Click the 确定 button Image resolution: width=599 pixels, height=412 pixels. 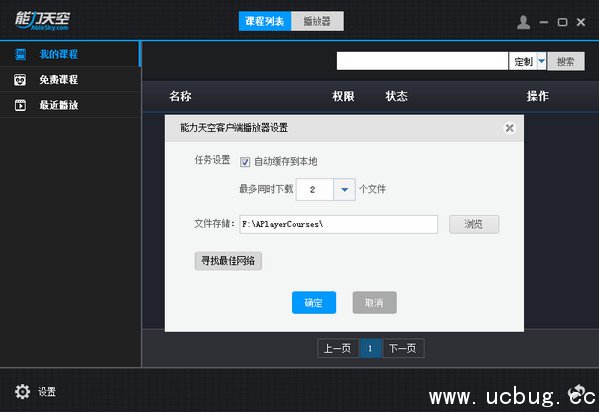pos(314,302)
